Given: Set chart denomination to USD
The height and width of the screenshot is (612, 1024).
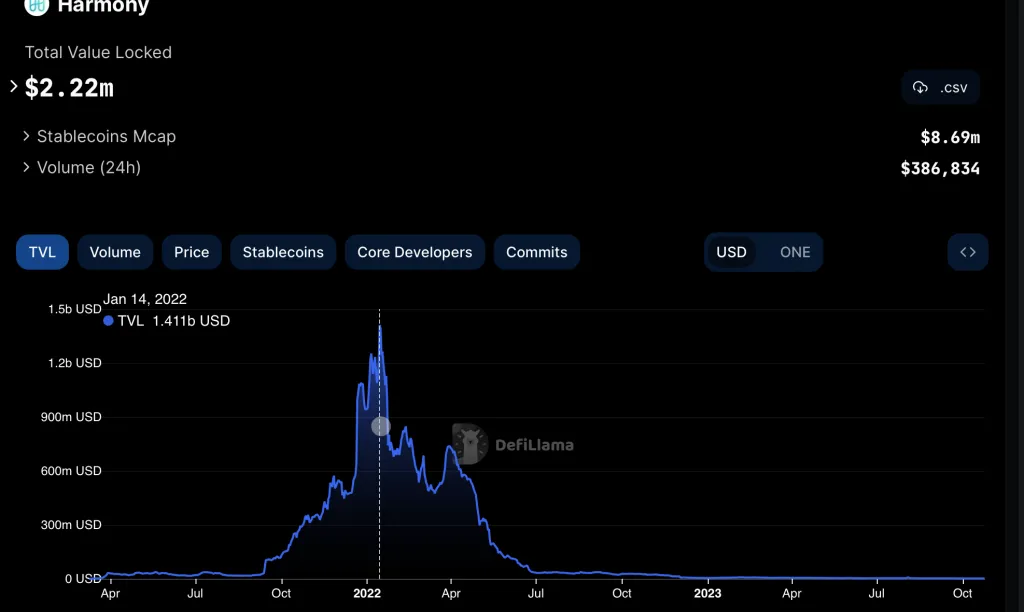Looking at the screenshot, I should click(731, 252).
